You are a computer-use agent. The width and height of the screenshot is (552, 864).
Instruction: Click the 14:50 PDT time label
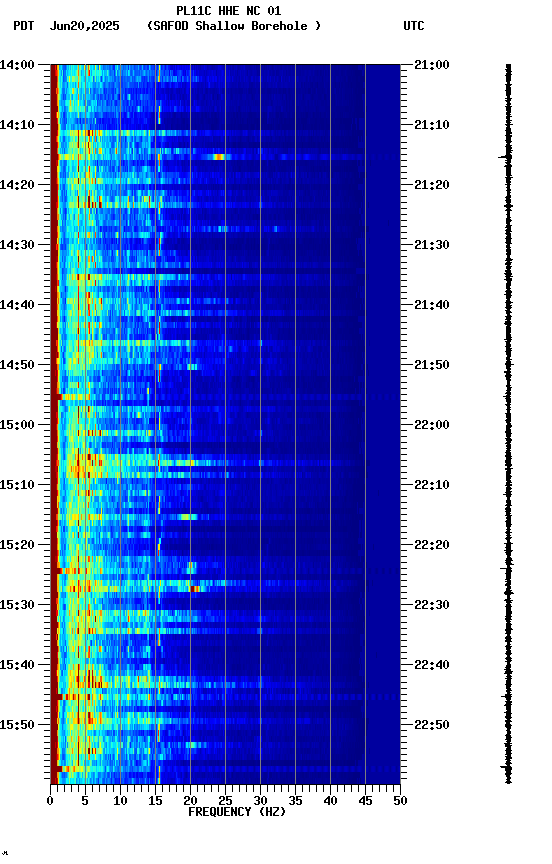coord(17,365)
